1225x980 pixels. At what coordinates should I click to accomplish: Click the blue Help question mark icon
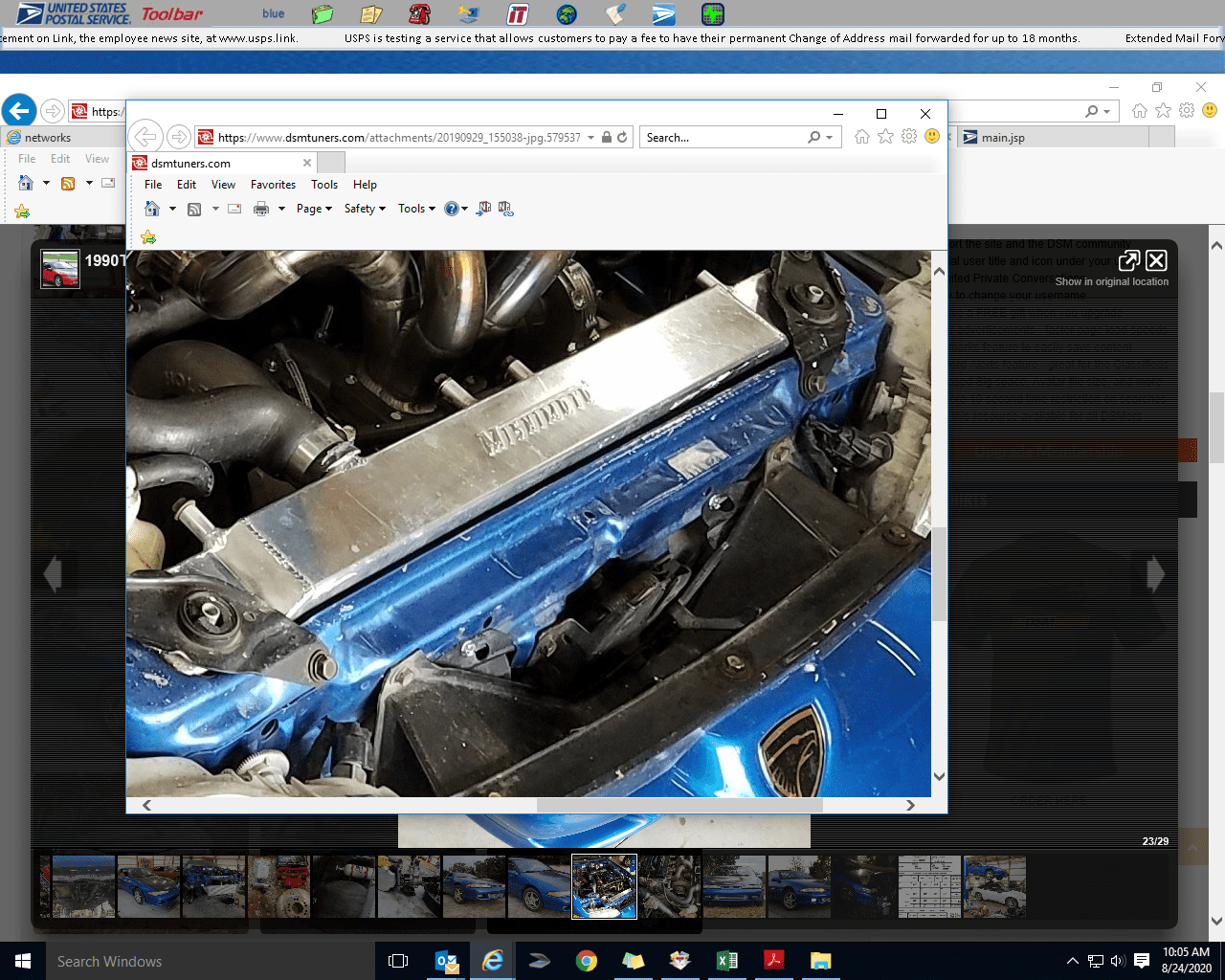[x=452, y=209]
